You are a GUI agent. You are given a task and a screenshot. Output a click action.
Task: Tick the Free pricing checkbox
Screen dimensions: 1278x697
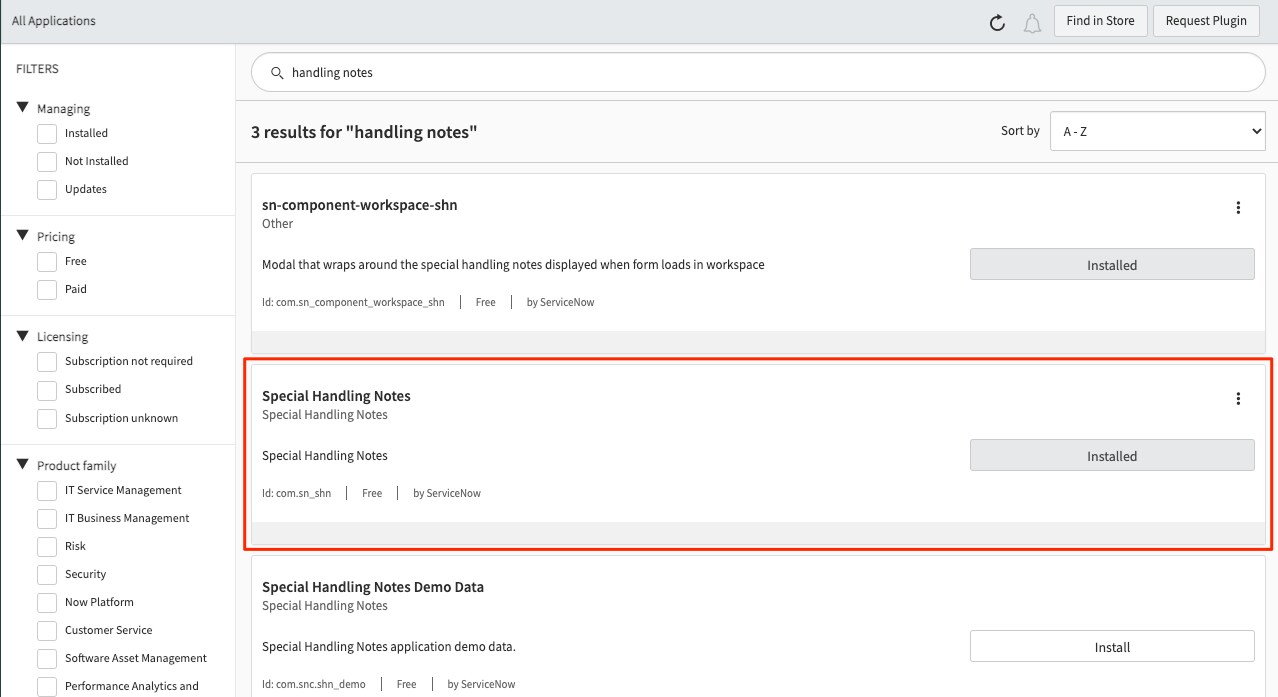(47, 261)
